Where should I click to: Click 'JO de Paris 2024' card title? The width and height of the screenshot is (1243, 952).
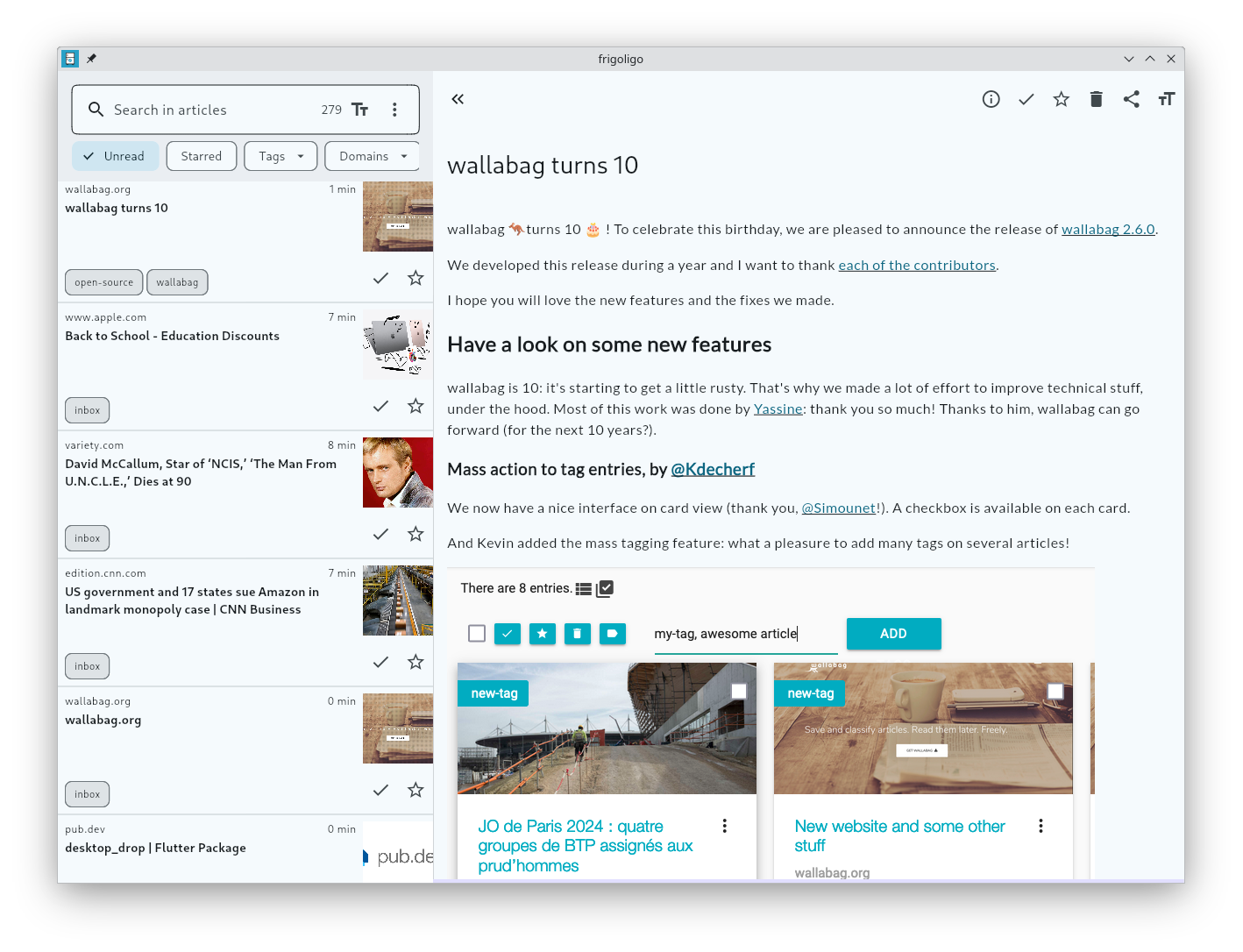[585, 846]
